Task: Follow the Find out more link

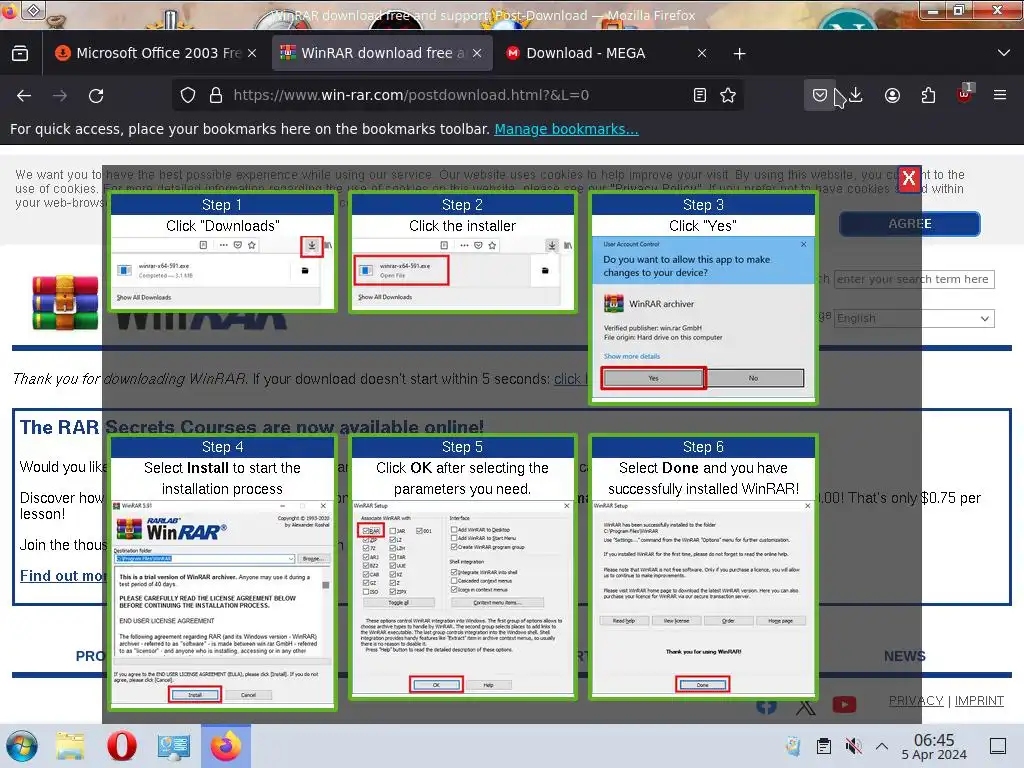Action: click(63, 576)
